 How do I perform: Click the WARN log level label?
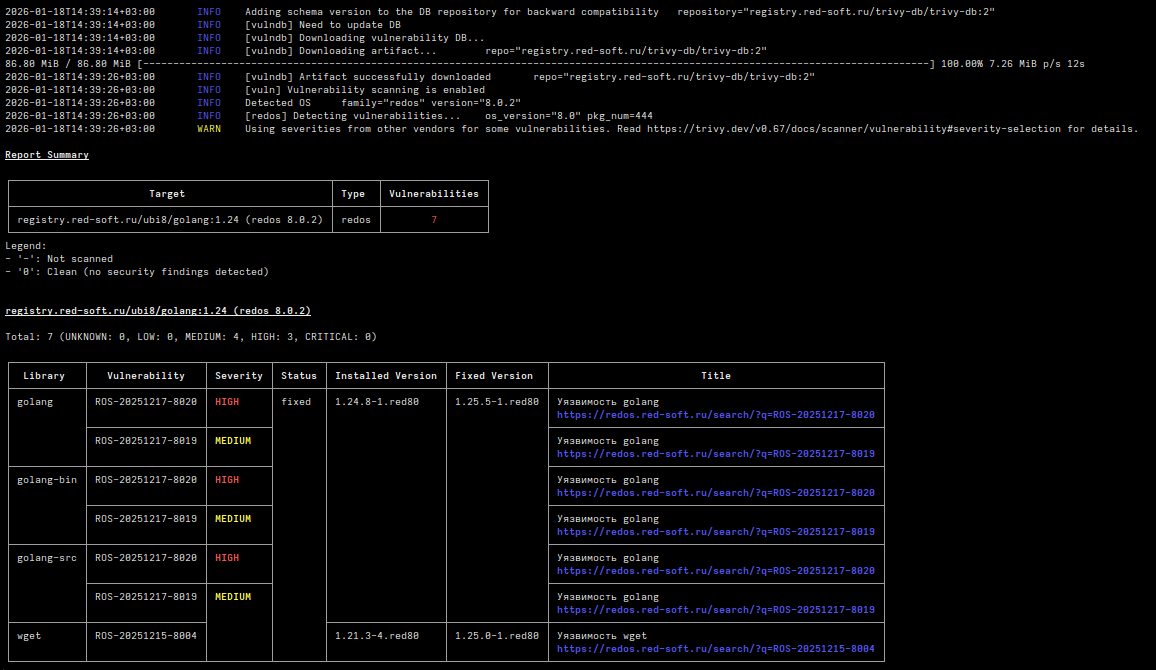209,129
